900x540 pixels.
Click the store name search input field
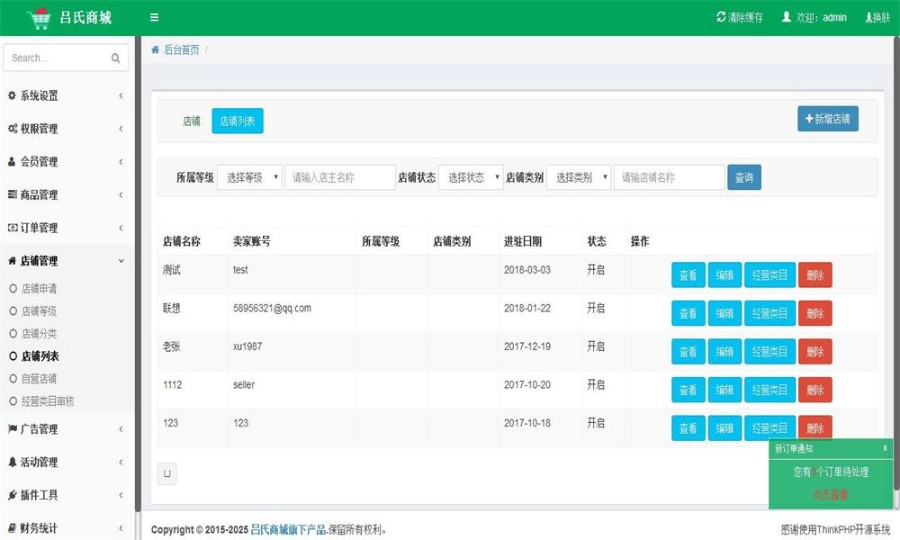point(668,177)
